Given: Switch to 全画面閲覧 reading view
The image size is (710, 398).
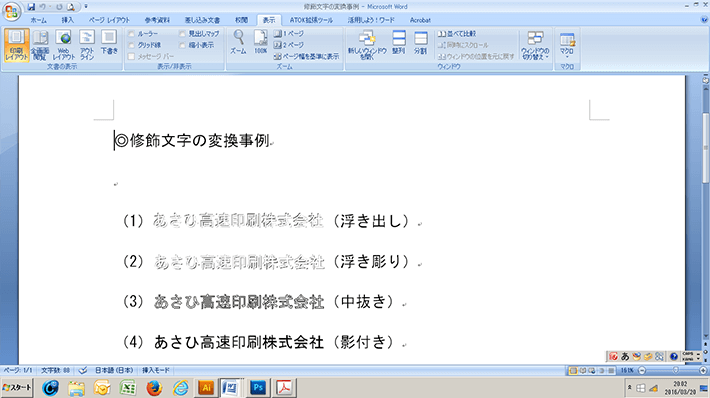Looking at the screenshot, I should pyautogui.click(x=40, y=45).
